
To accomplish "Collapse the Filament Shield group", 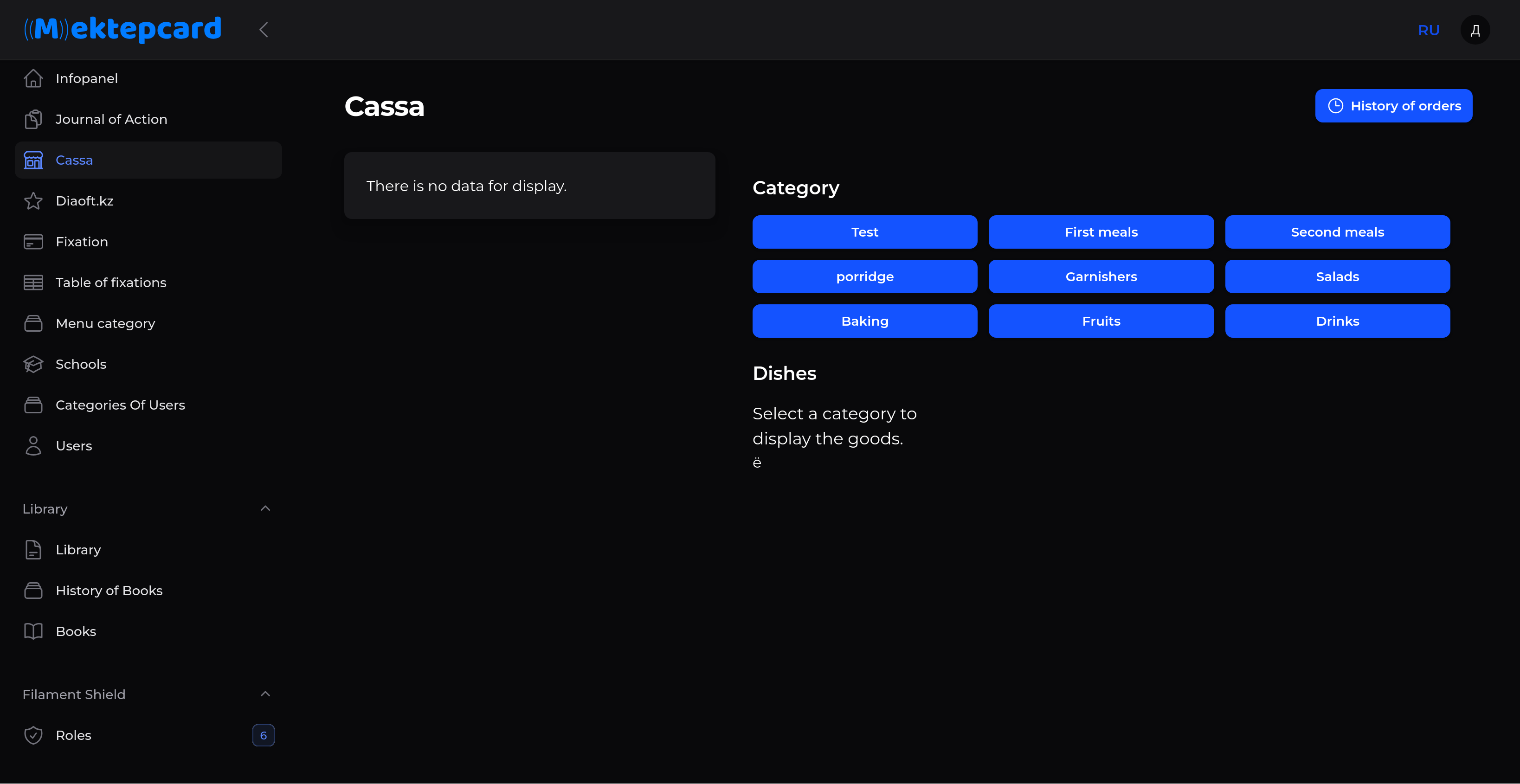I will (265, 694).
